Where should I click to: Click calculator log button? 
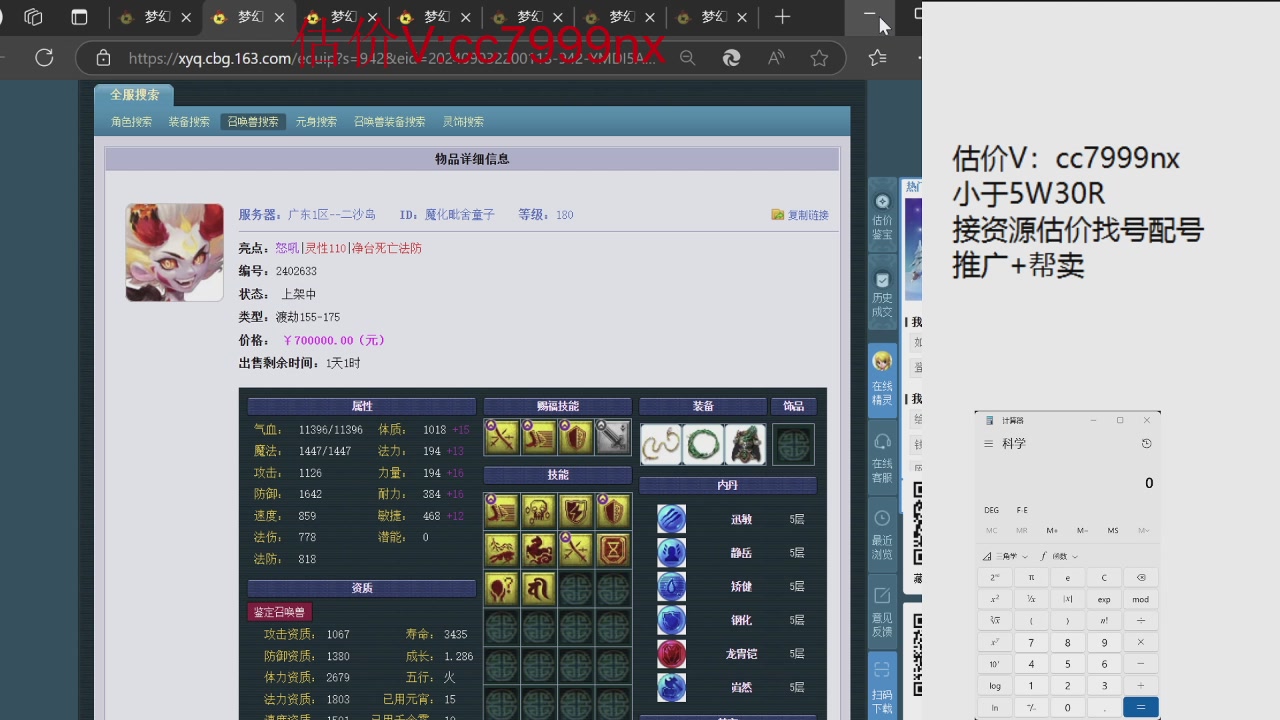tap(995, 686)
